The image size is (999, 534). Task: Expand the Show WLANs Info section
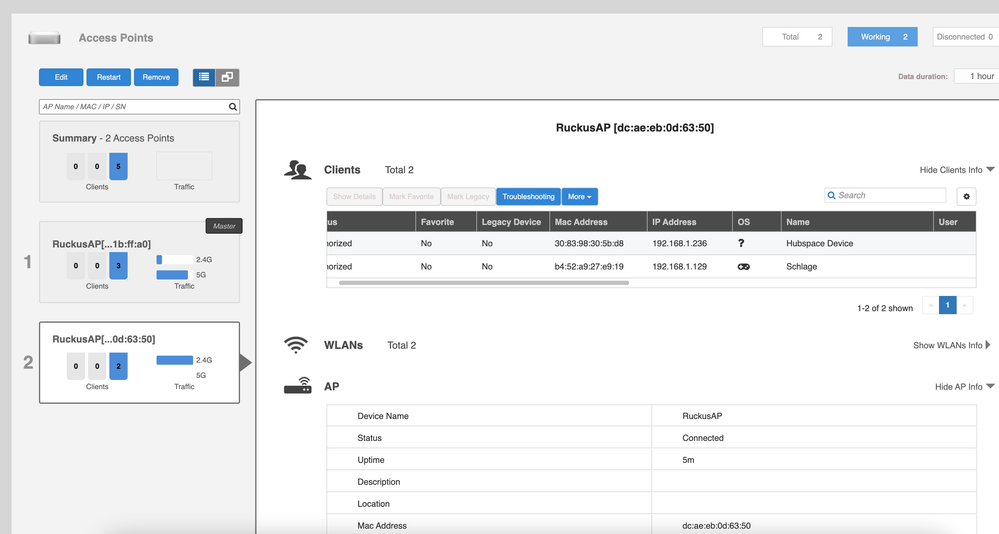[x=951, y=345]
